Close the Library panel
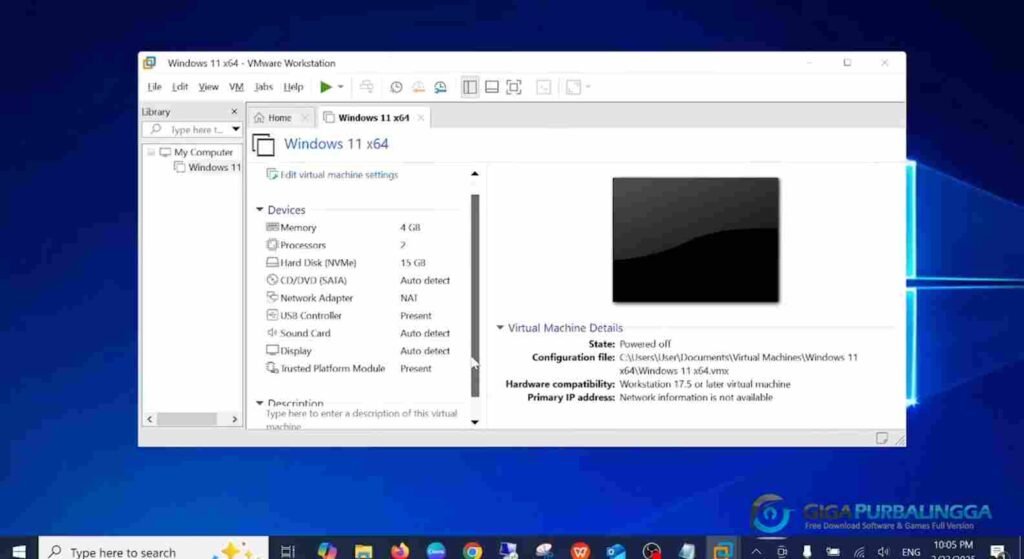 coord(234,112)
